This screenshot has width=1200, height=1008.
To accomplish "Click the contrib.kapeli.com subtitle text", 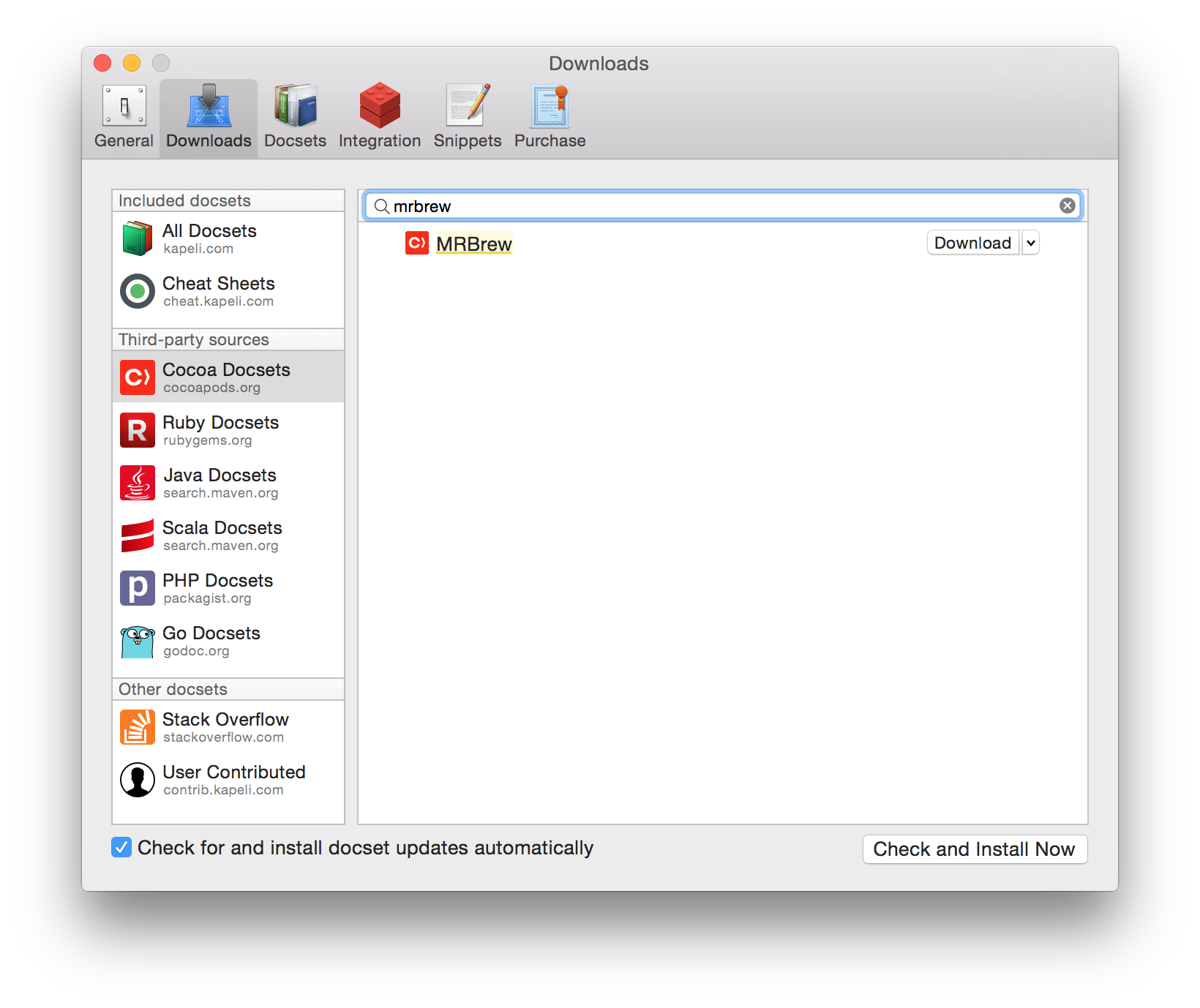I will tap(223, 790).
